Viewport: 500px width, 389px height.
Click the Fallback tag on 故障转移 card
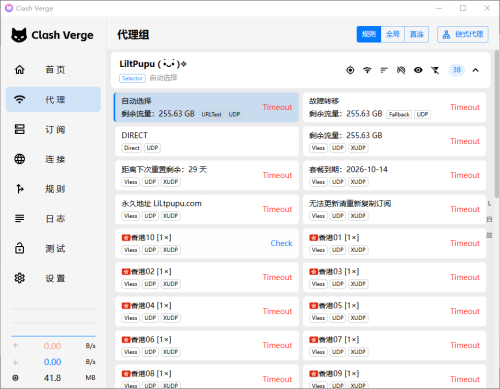[399, 114]
